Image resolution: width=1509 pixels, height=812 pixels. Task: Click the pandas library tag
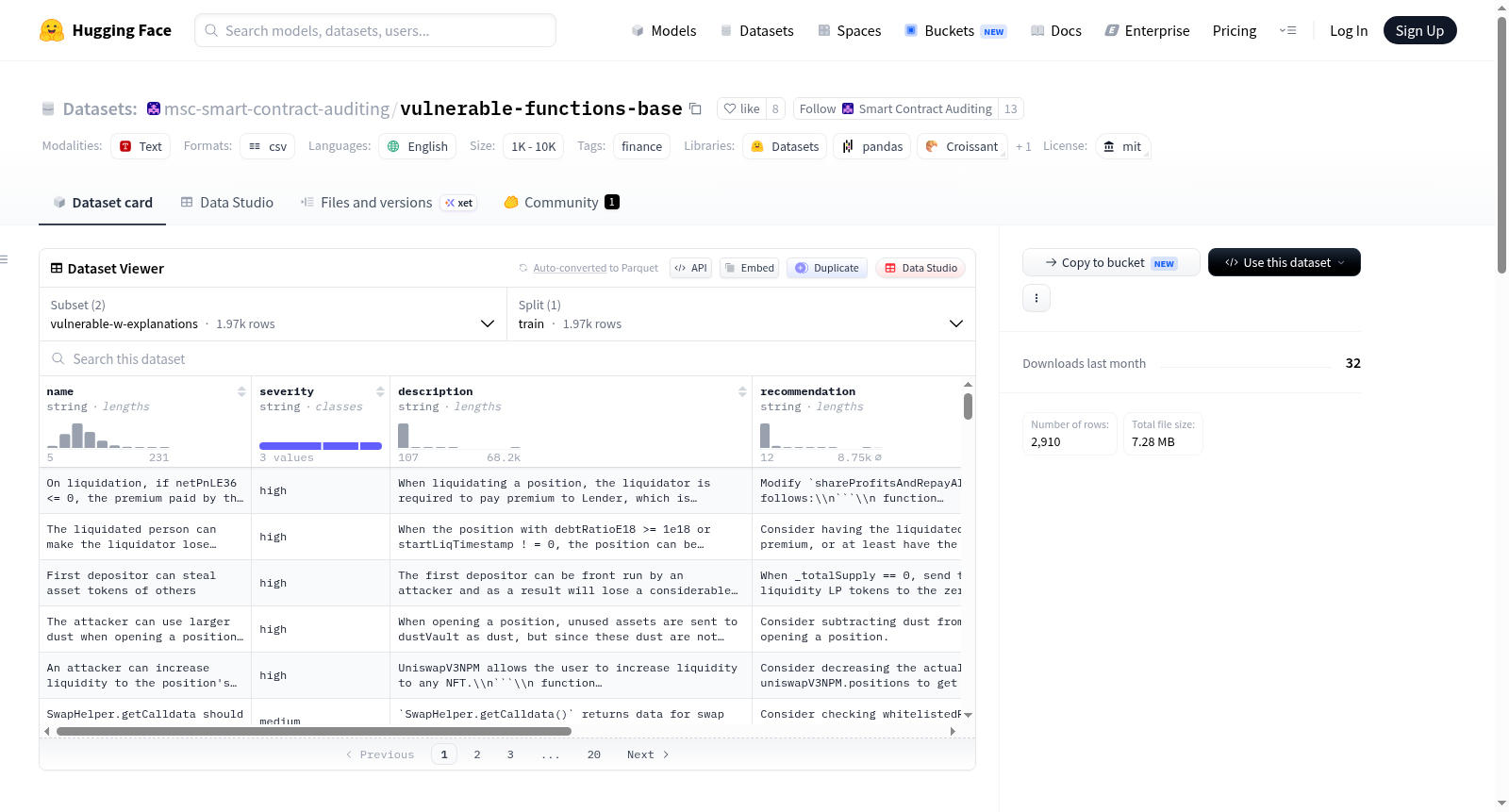click(x=872, y=146)
